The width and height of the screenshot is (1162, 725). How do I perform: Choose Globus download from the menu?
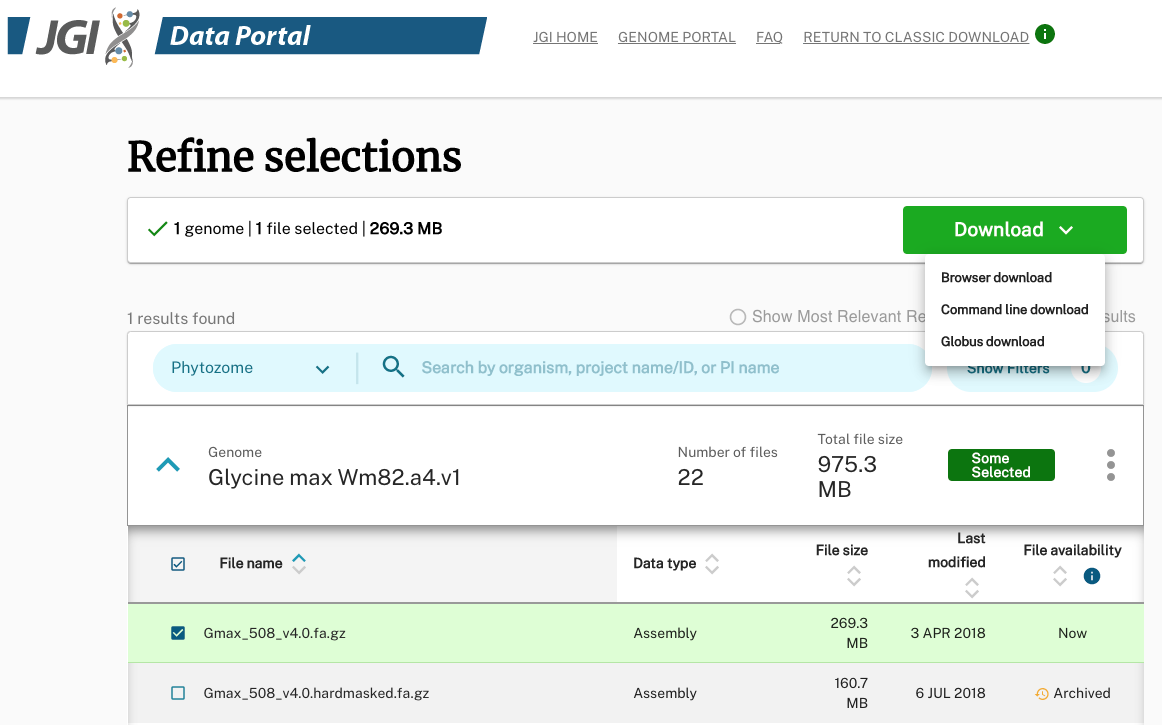[x=992, y=341]
